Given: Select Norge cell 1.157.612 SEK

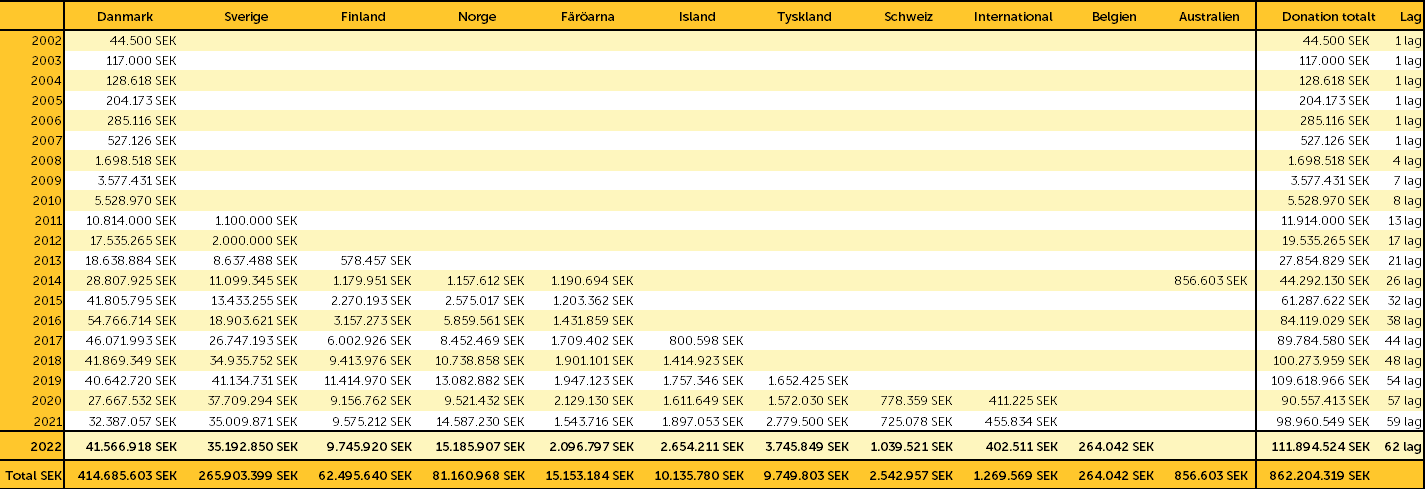Looking at the screenshot, I should [x=484, y=281].
